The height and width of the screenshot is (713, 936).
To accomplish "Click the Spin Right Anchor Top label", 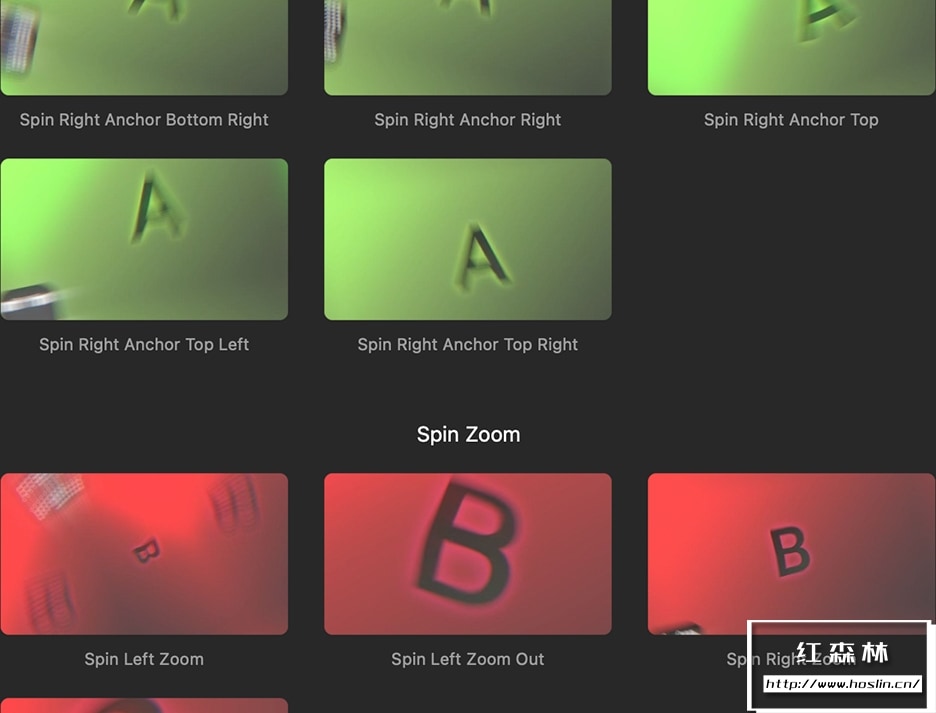I will tap(791, 120).
